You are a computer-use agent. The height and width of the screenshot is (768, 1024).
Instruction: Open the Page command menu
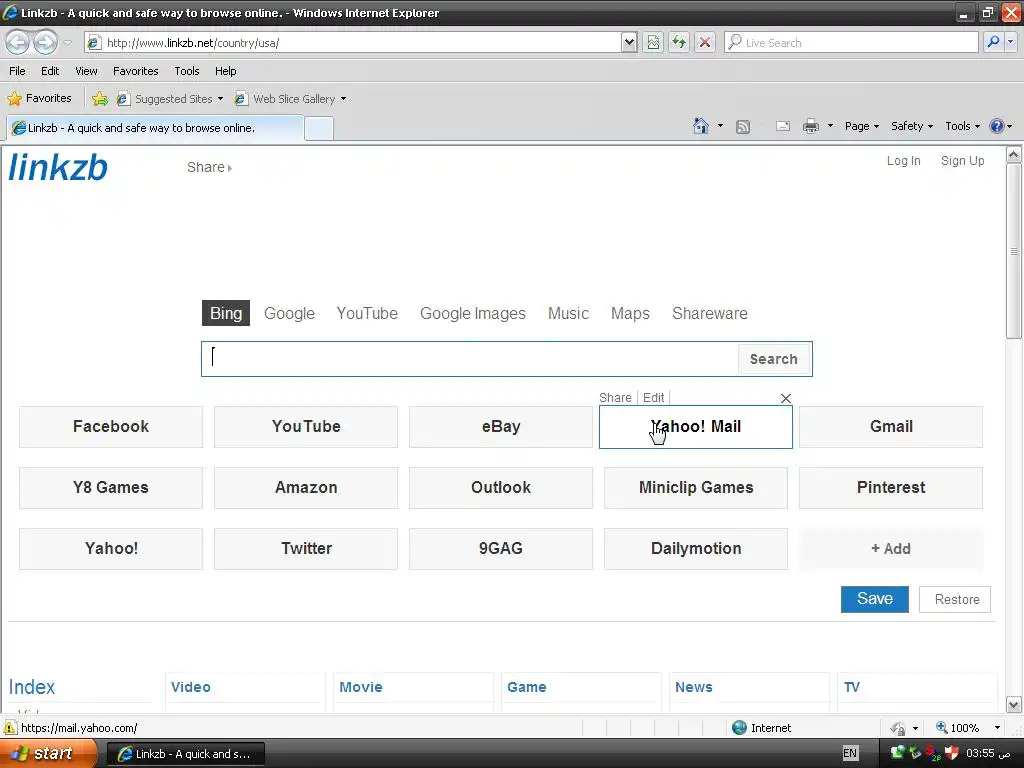pos(861,126)
